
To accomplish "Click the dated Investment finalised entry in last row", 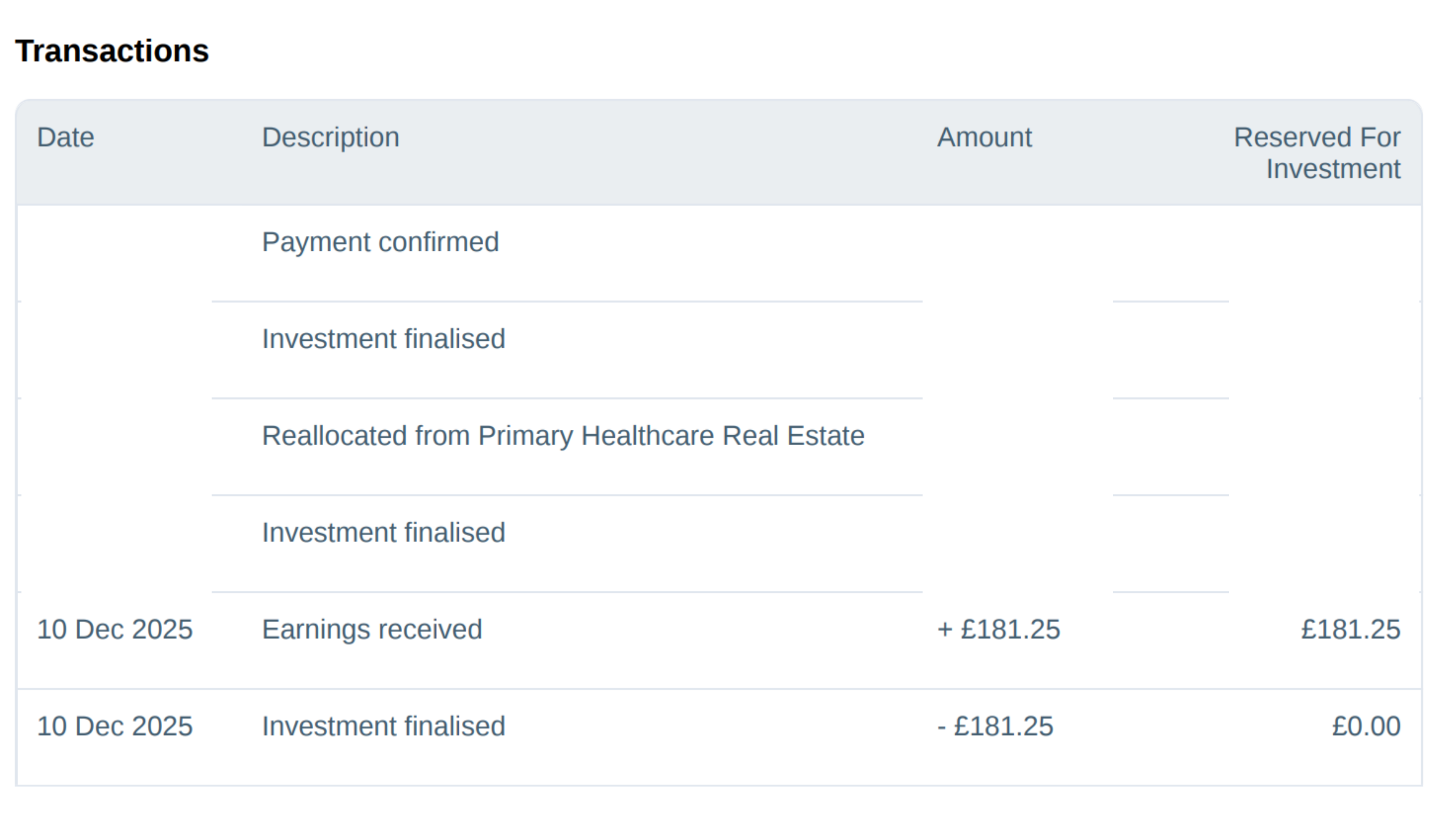I will tap(384, 726).
